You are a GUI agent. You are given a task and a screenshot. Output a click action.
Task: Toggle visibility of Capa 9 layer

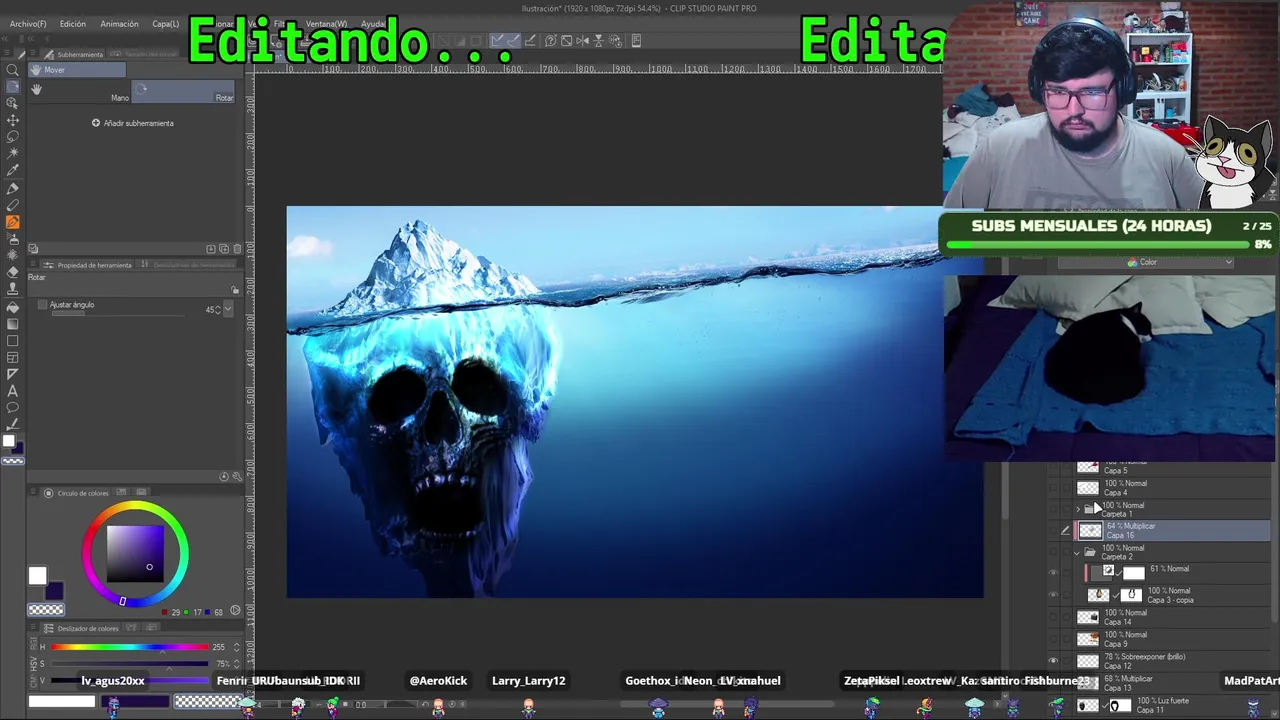[1052, 639]
